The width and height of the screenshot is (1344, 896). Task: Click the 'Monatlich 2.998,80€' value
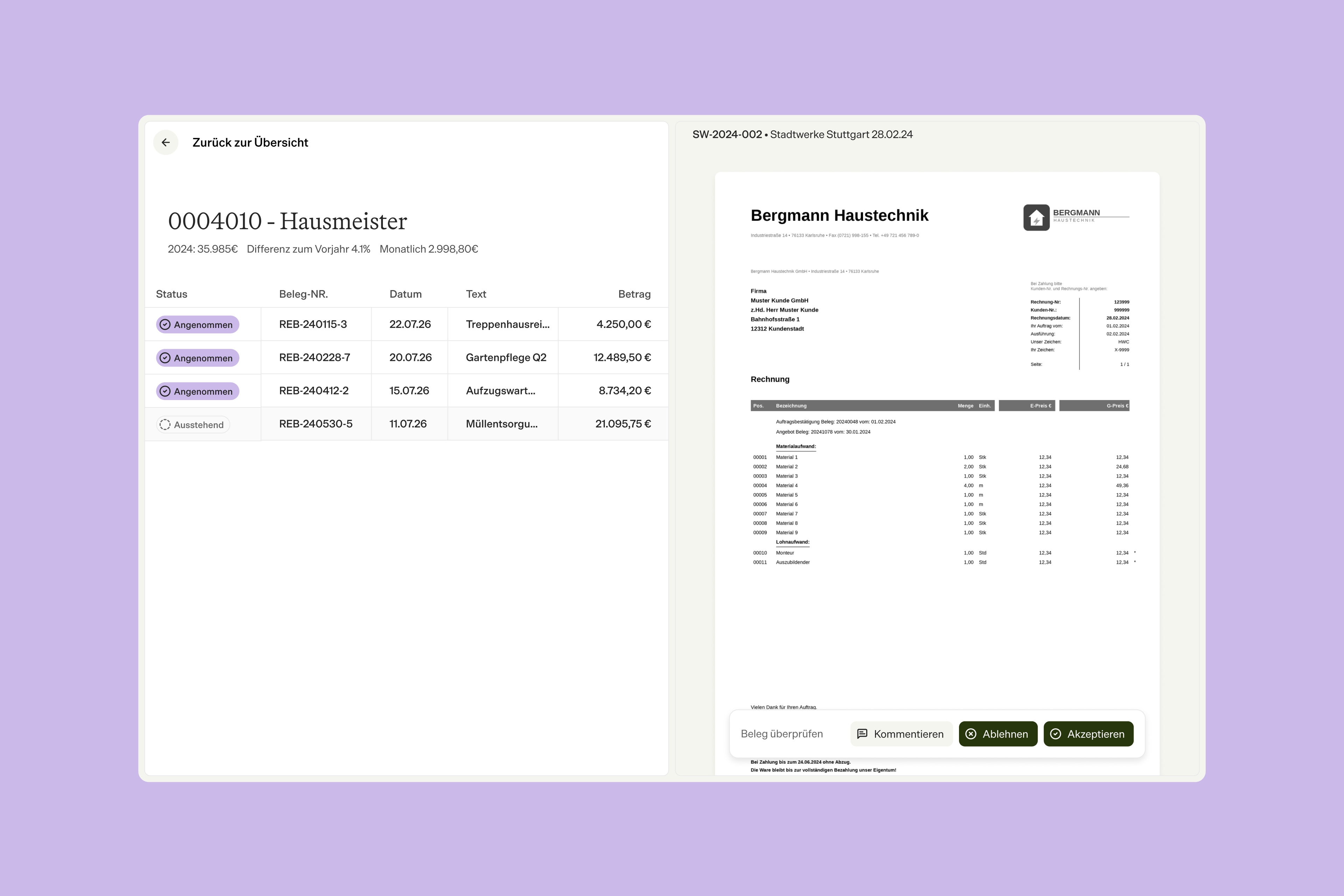click(x=428, y=248)
